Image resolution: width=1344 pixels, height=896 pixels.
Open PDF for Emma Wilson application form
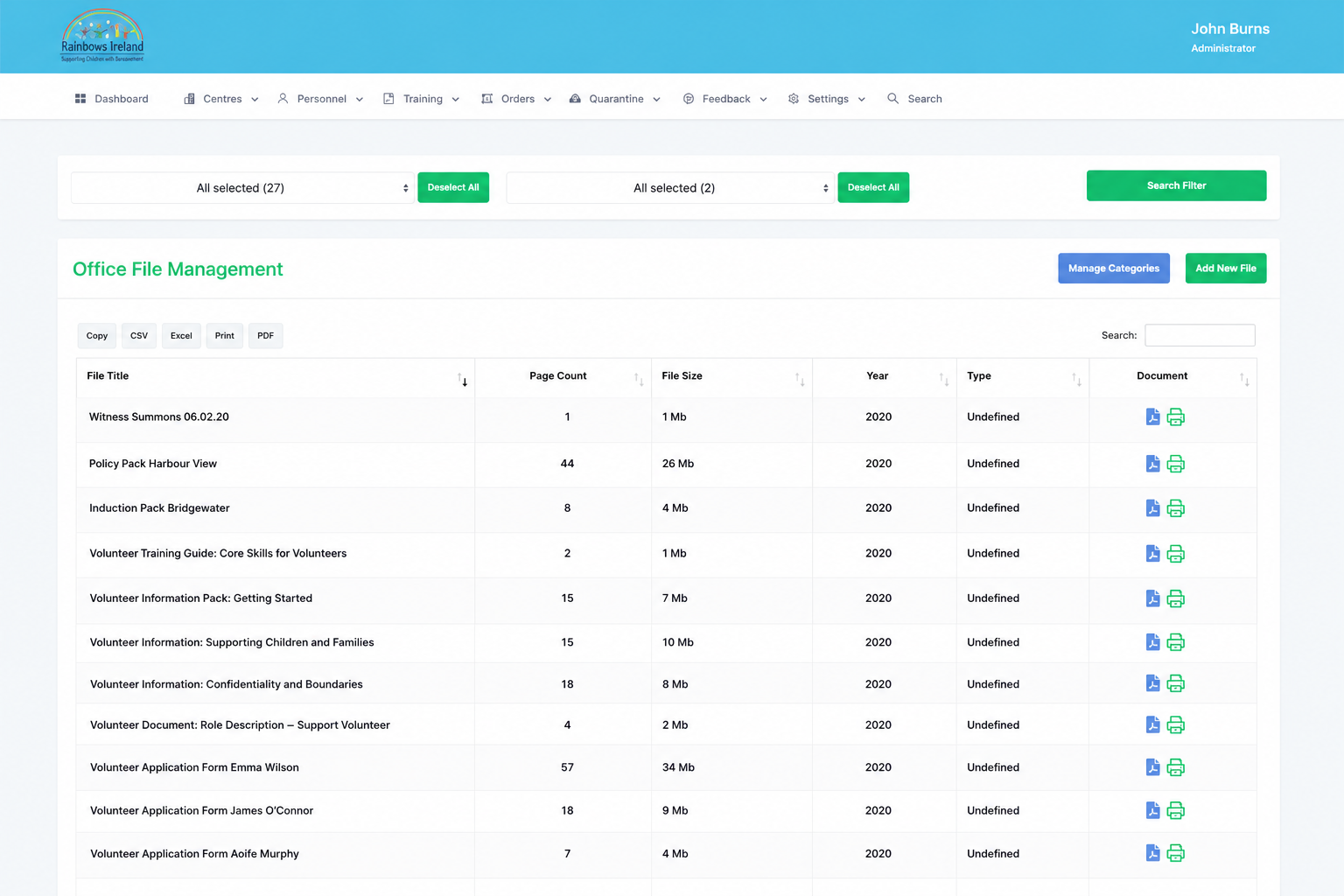pos(1152,767)
